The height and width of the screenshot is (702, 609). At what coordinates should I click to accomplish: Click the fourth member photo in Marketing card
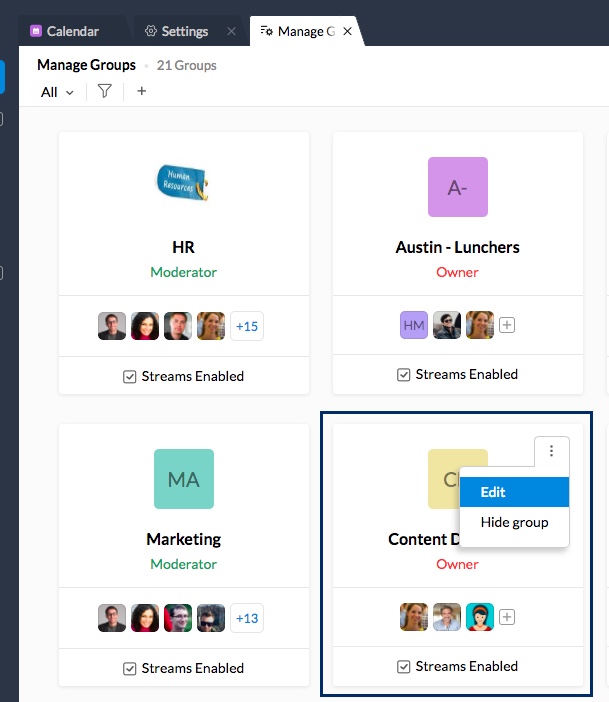point(211,618)
